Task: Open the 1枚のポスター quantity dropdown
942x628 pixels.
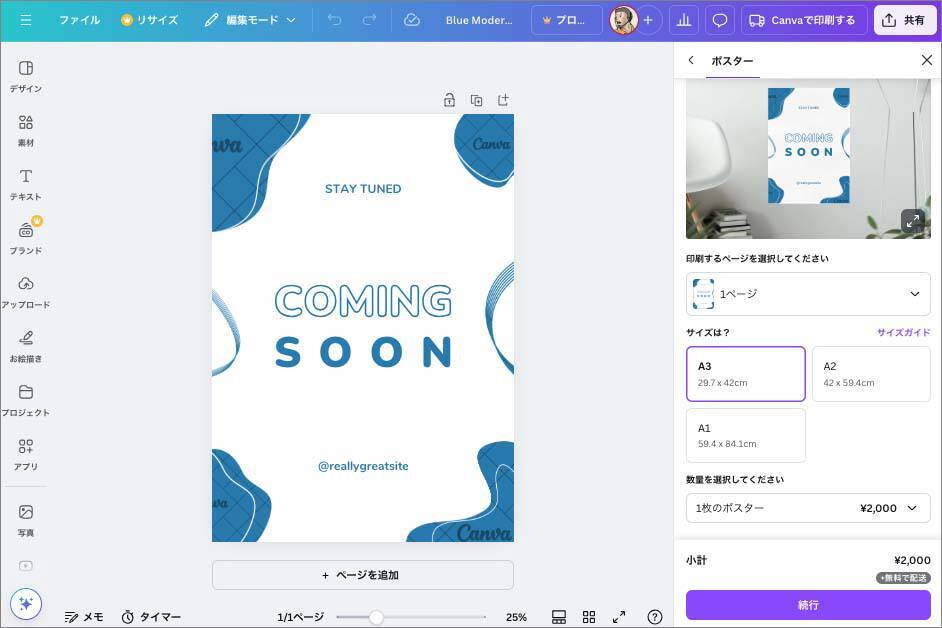Action: tap(807, 508)
